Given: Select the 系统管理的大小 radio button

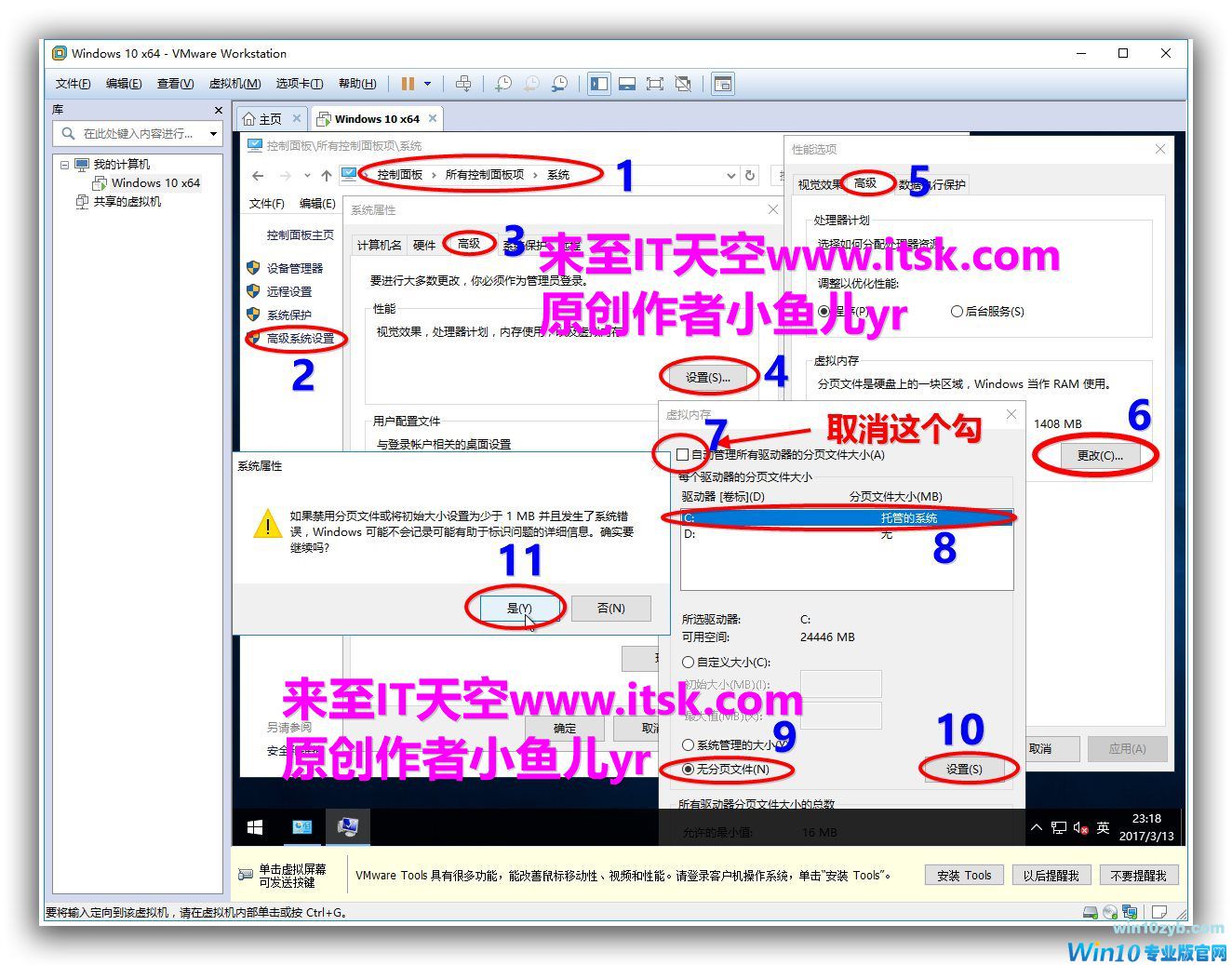Looking at the screenshot, I should [x=688, y=744].
